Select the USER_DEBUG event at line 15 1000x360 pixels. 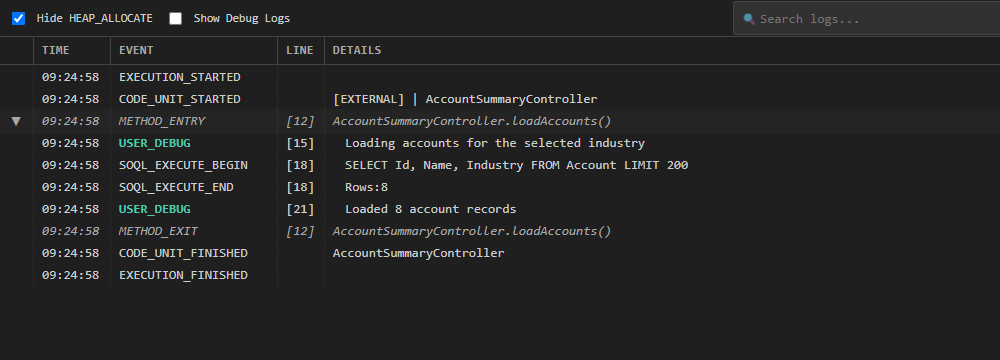point(154,144)
